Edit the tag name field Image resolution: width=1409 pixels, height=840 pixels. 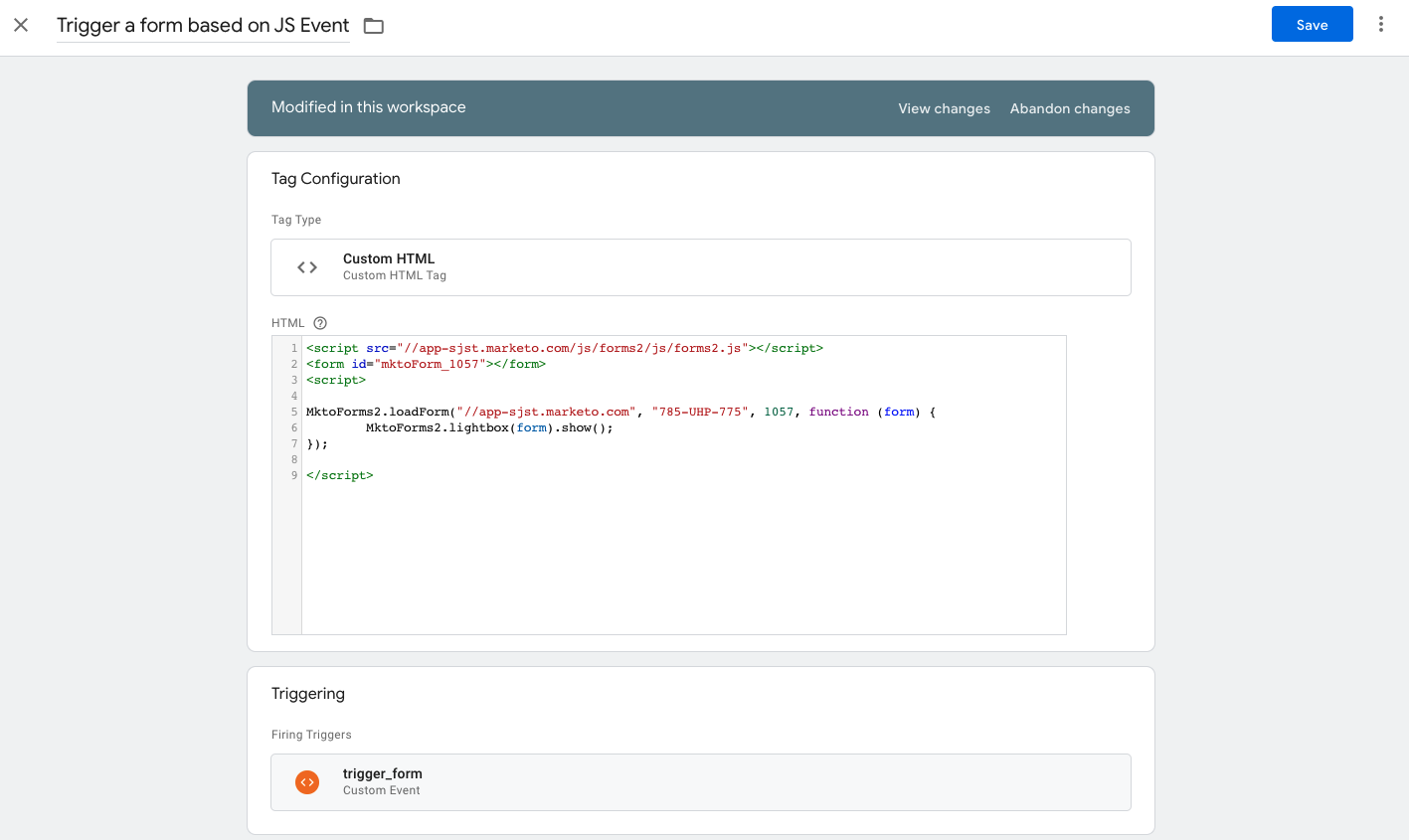(x=203, y=26)
